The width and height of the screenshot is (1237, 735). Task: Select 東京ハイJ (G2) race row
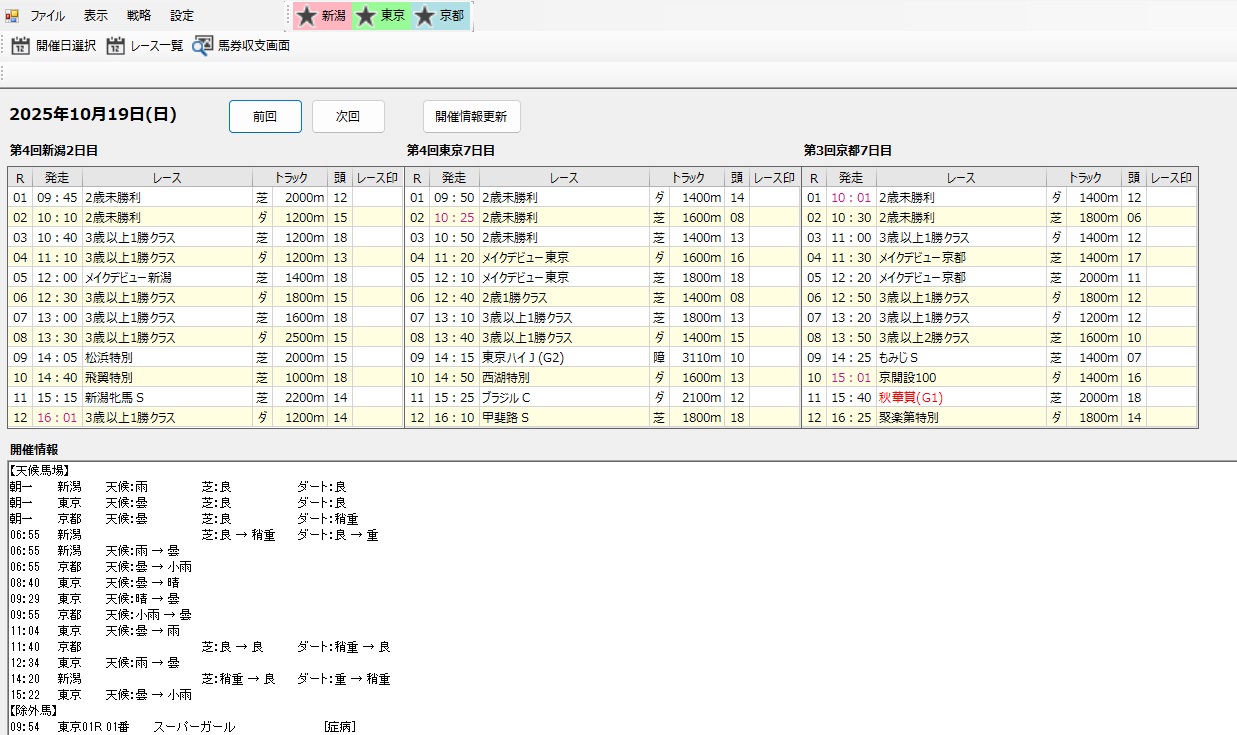(523, 358)
